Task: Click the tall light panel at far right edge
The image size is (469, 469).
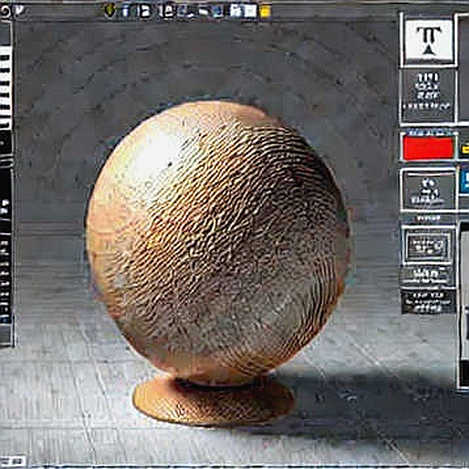Action: [464, 305]
